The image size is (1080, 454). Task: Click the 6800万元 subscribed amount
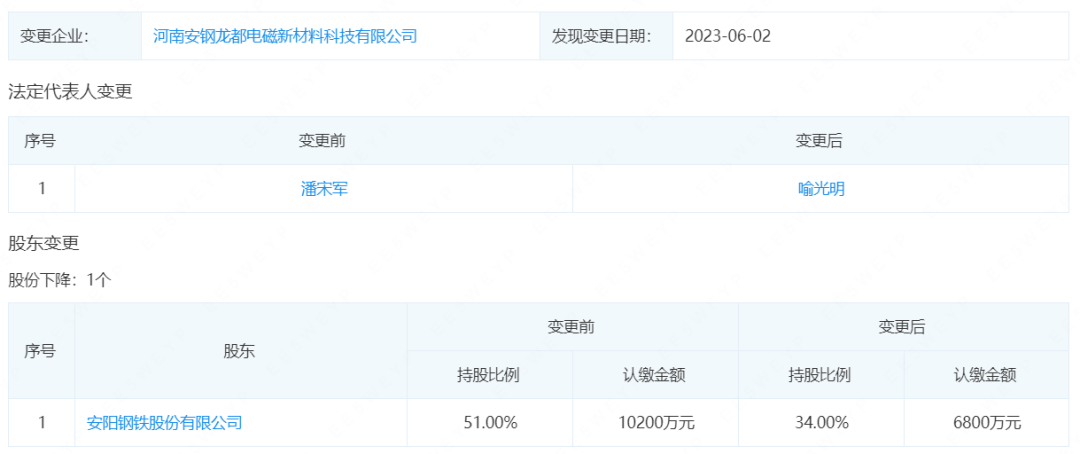(x=986, y=422)
